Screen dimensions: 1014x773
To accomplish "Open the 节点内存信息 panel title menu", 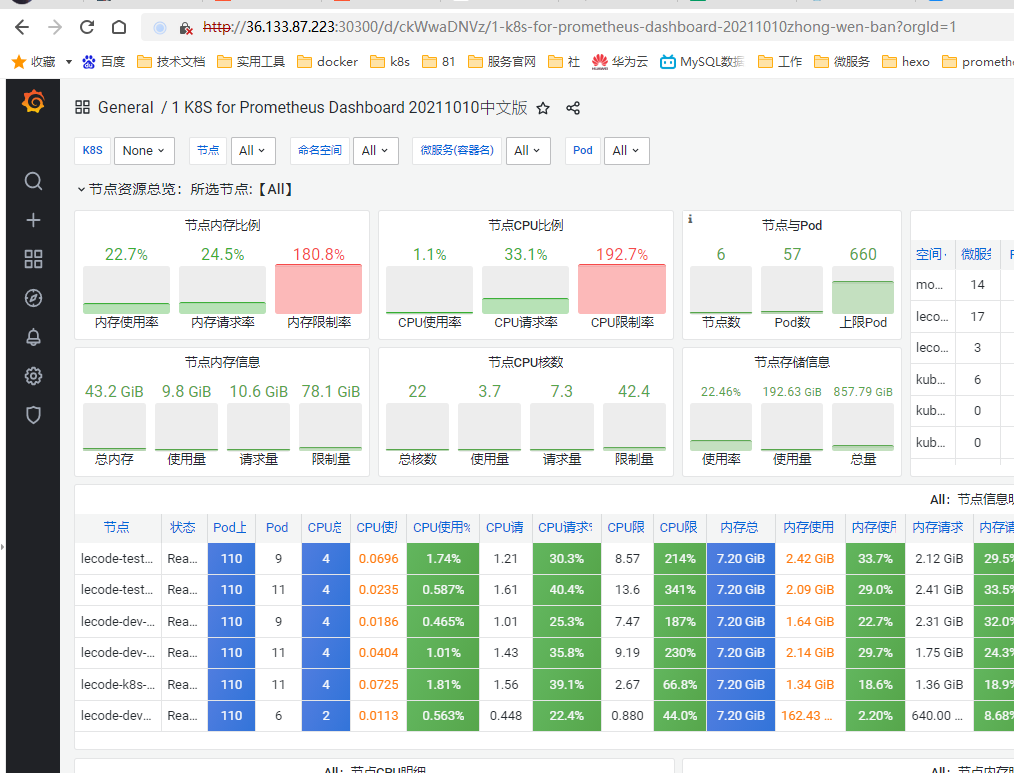I will pyautogui.click(x=222, y=362).
